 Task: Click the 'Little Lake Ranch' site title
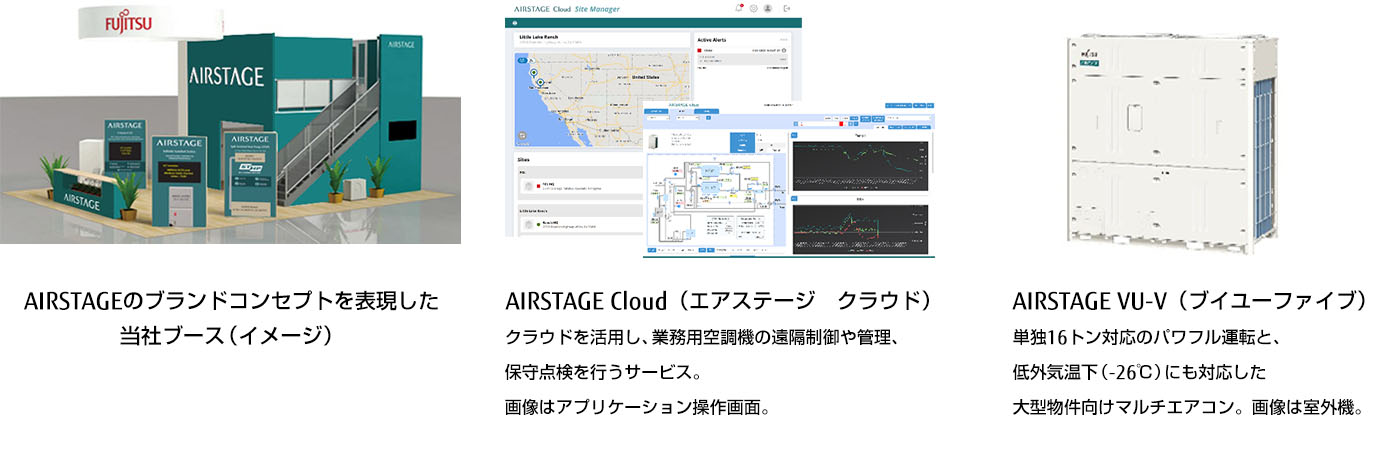click(x=537, y=36)
